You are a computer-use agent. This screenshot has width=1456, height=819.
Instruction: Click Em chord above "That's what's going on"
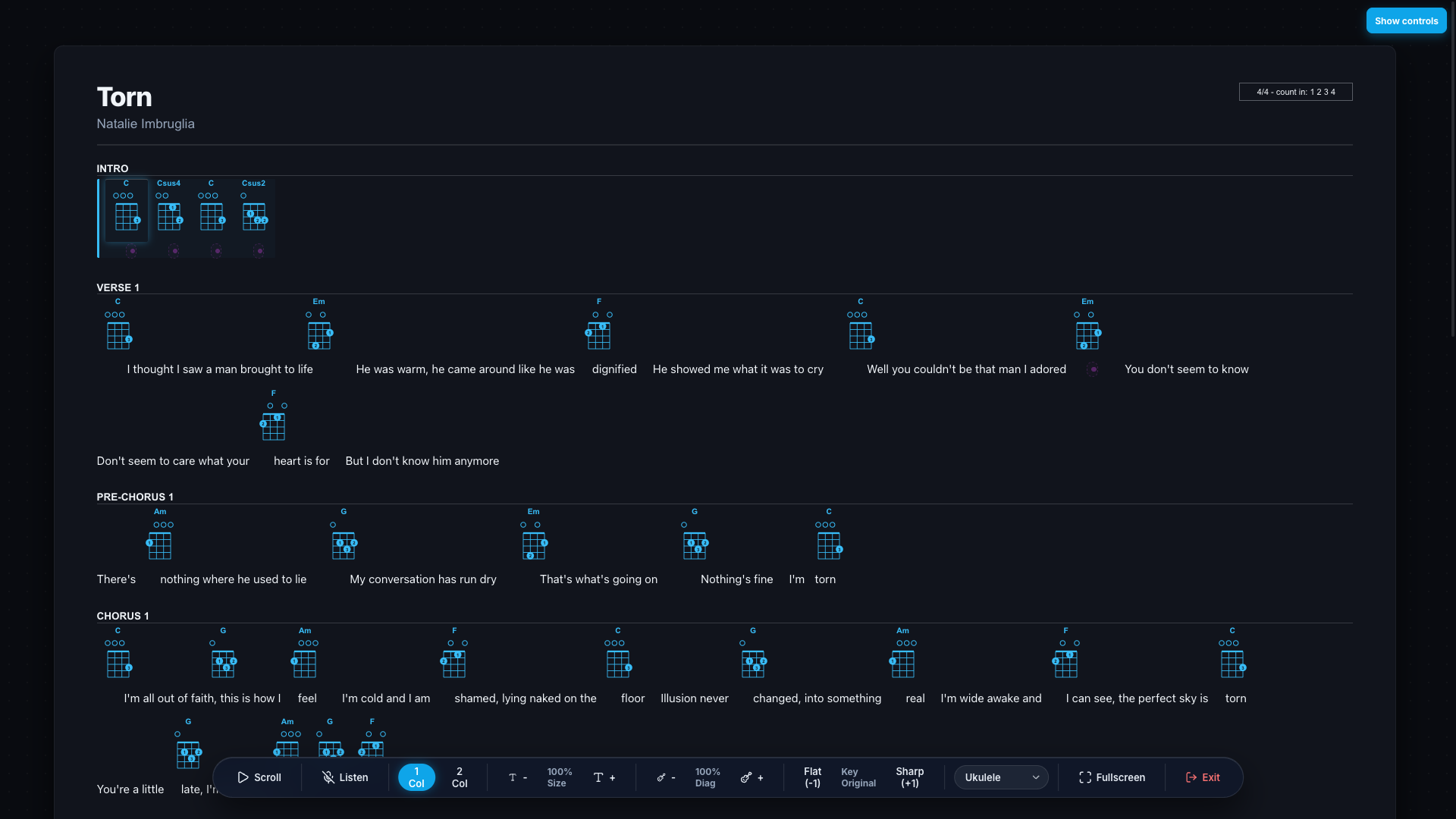click(x=534, y=535)
